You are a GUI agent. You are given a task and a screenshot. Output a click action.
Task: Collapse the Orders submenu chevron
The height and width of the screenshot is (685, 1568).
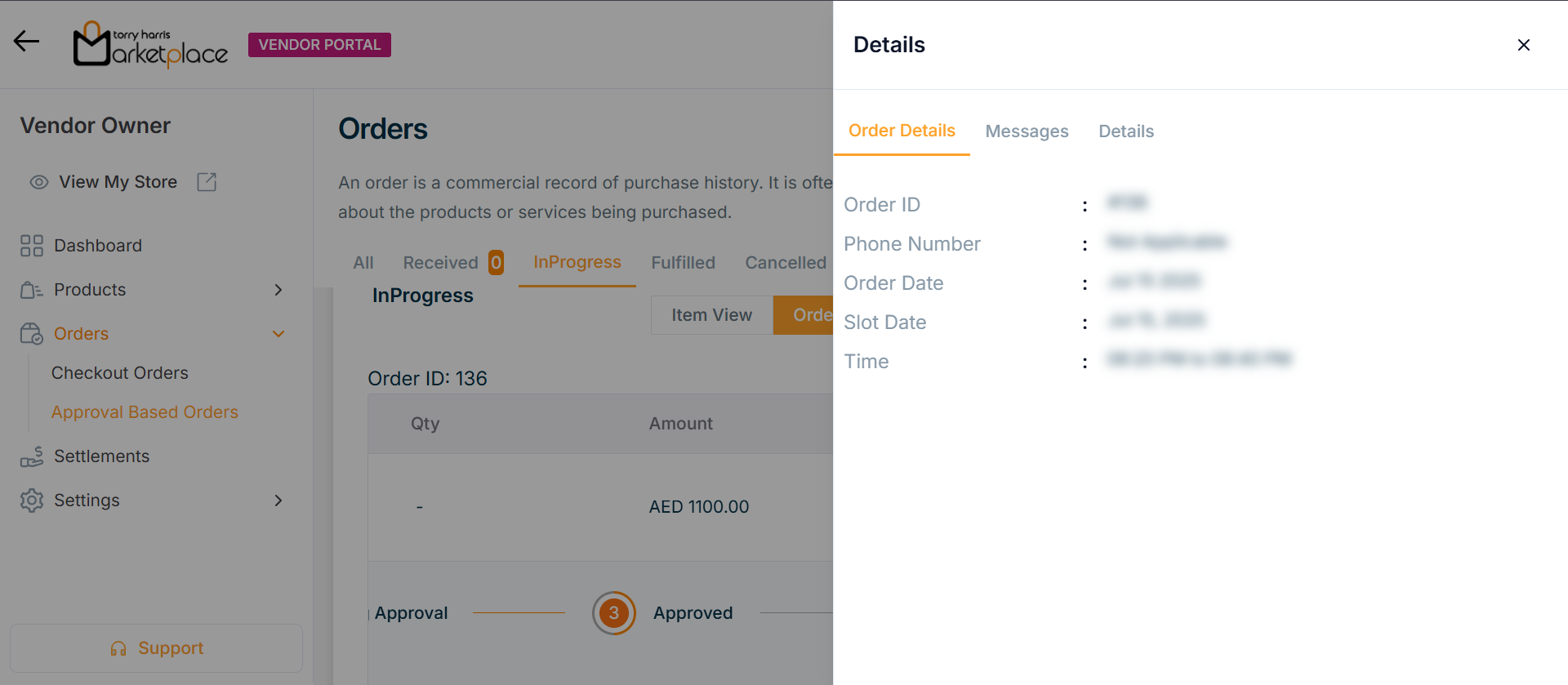(x=278, y=334)
